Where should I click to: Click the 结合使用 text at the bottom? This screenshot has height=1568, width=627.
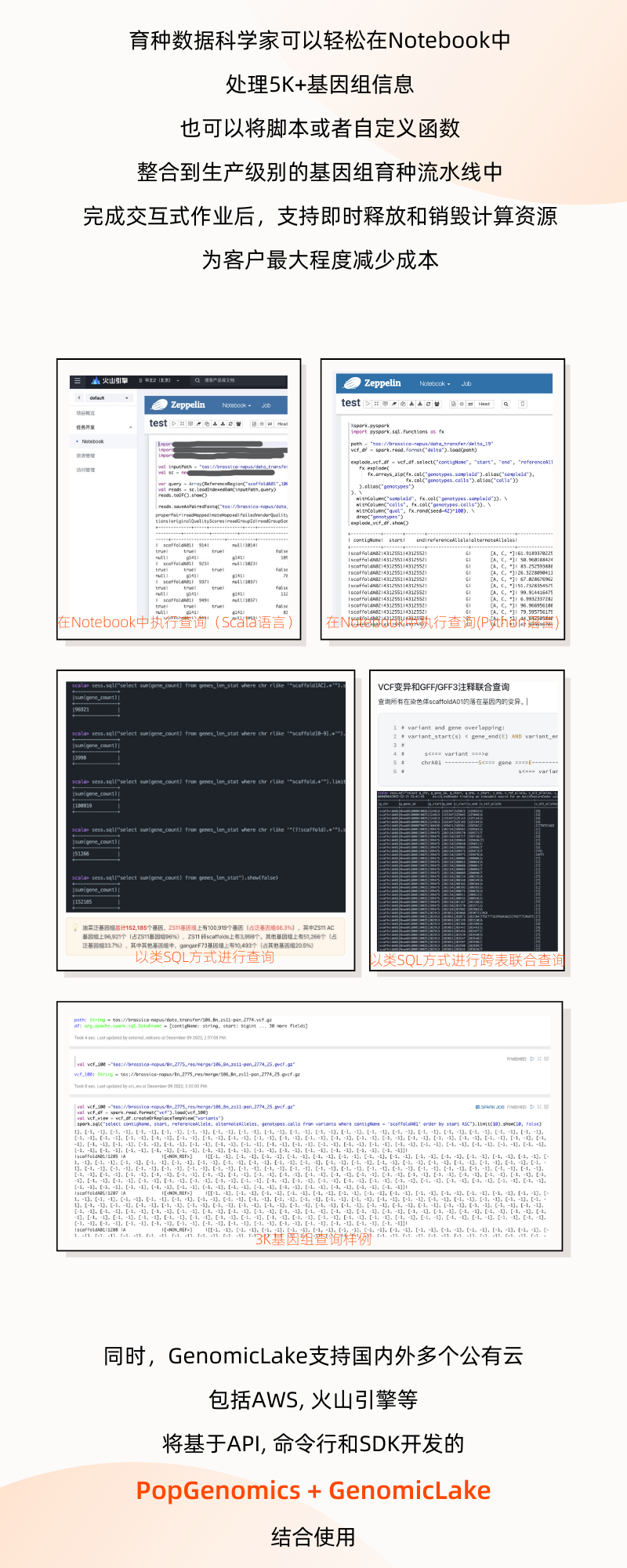click(313, 1537)
